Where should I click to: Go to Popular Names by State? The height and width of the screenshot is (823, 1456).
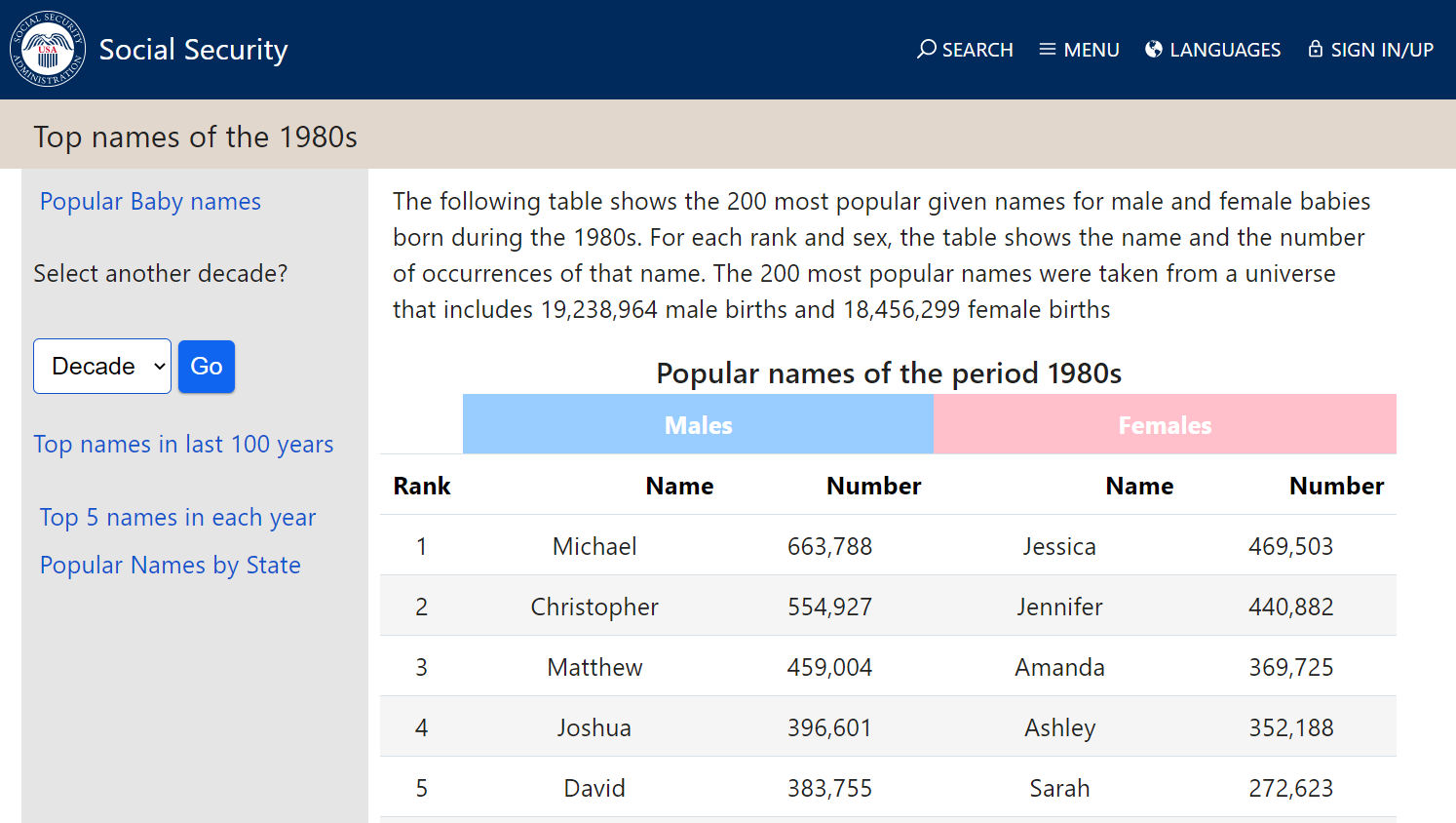(170, 566)
